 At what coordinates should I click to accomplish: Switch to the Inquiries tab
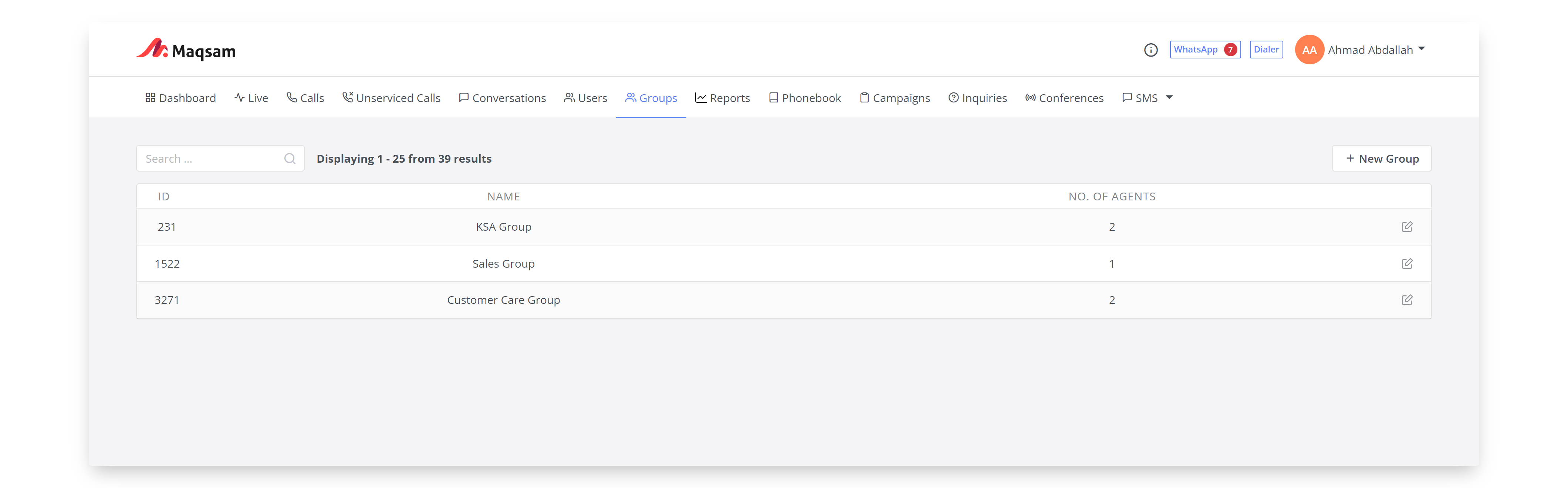point(977,98)
